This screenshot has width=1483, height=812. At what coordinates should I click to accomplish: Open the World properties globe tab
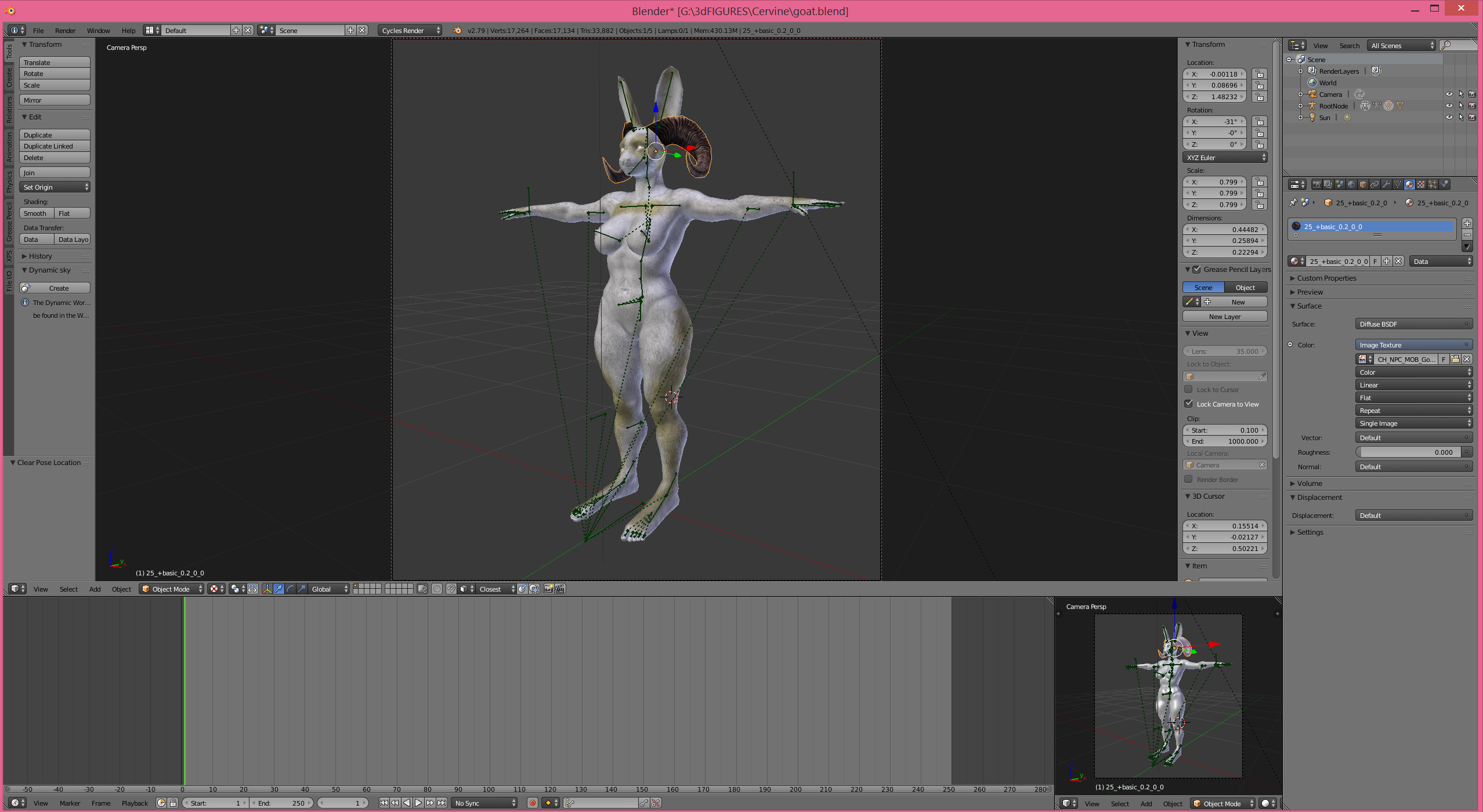(x=1351, y=184)
